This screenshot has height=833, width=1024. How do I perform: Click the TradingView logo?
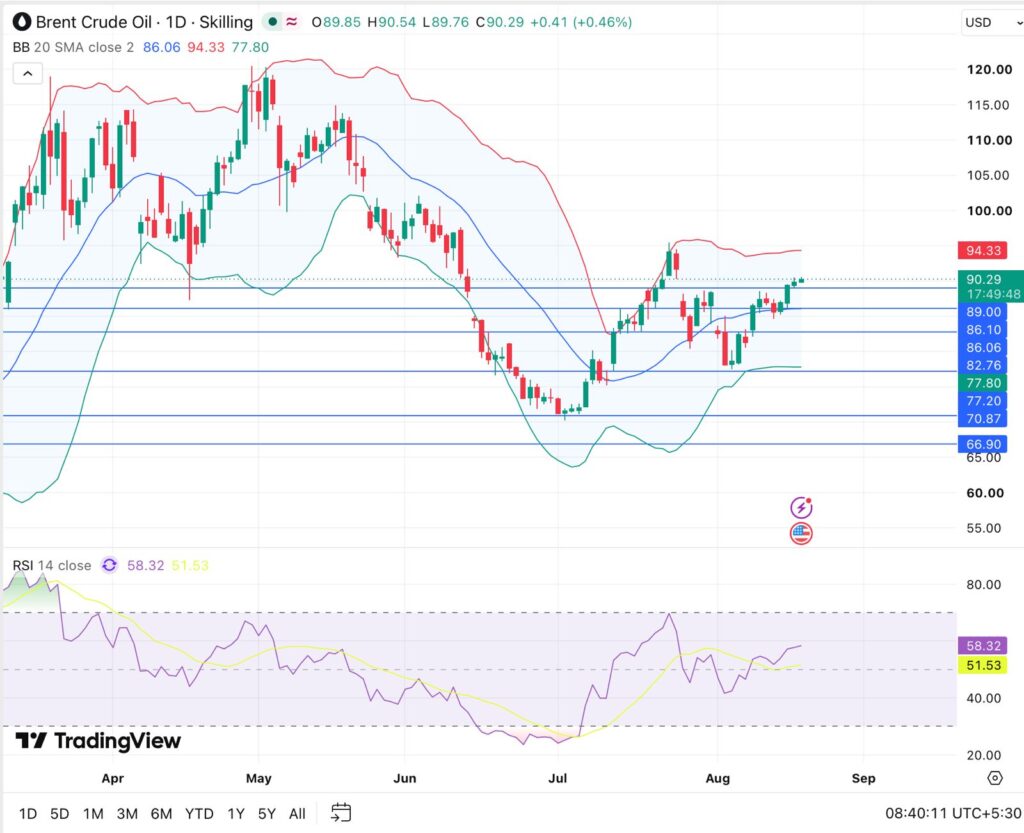point(98,741)
